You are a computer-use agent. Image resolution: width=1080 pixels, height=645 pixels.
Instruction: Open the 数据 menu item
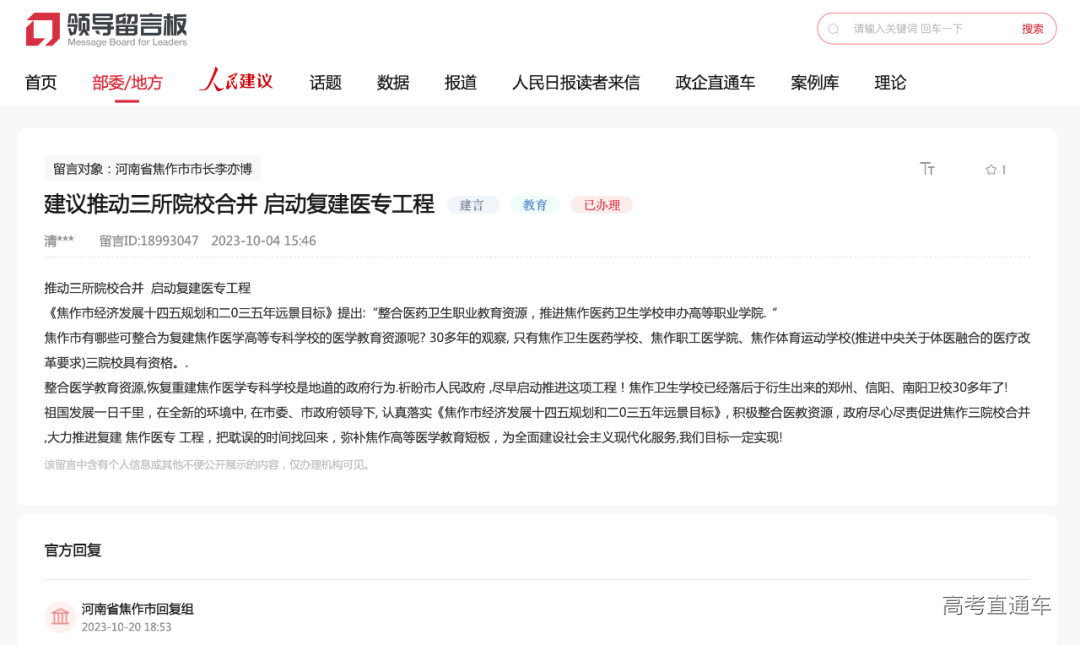(x=393, y=83)
